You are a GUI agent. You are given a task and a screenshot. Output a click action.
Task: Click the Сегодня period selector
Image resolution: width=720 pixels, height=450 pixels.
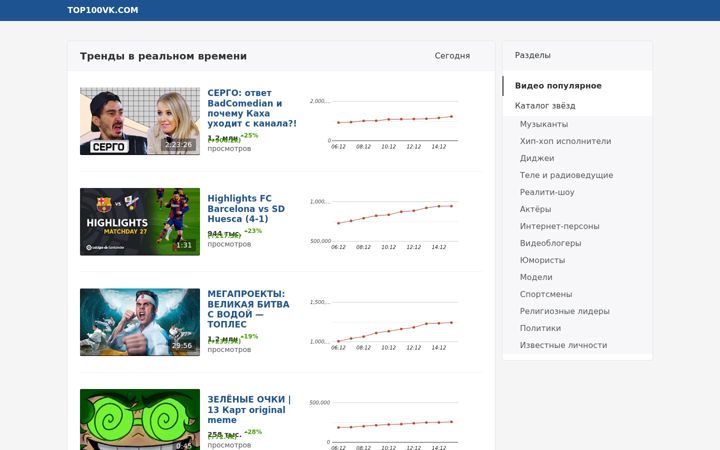(452, 56)
